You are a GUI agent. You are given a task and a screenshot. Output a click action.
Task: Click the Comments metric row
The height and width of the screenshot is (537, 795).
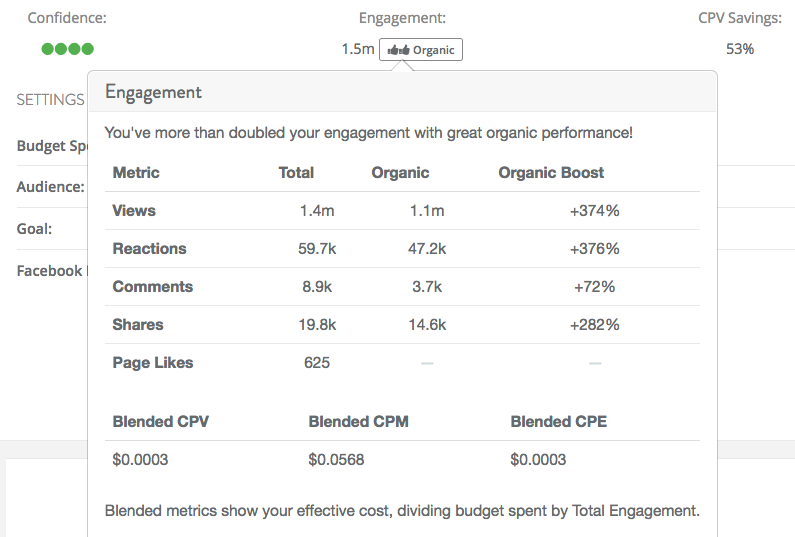[x=403, y=287]
